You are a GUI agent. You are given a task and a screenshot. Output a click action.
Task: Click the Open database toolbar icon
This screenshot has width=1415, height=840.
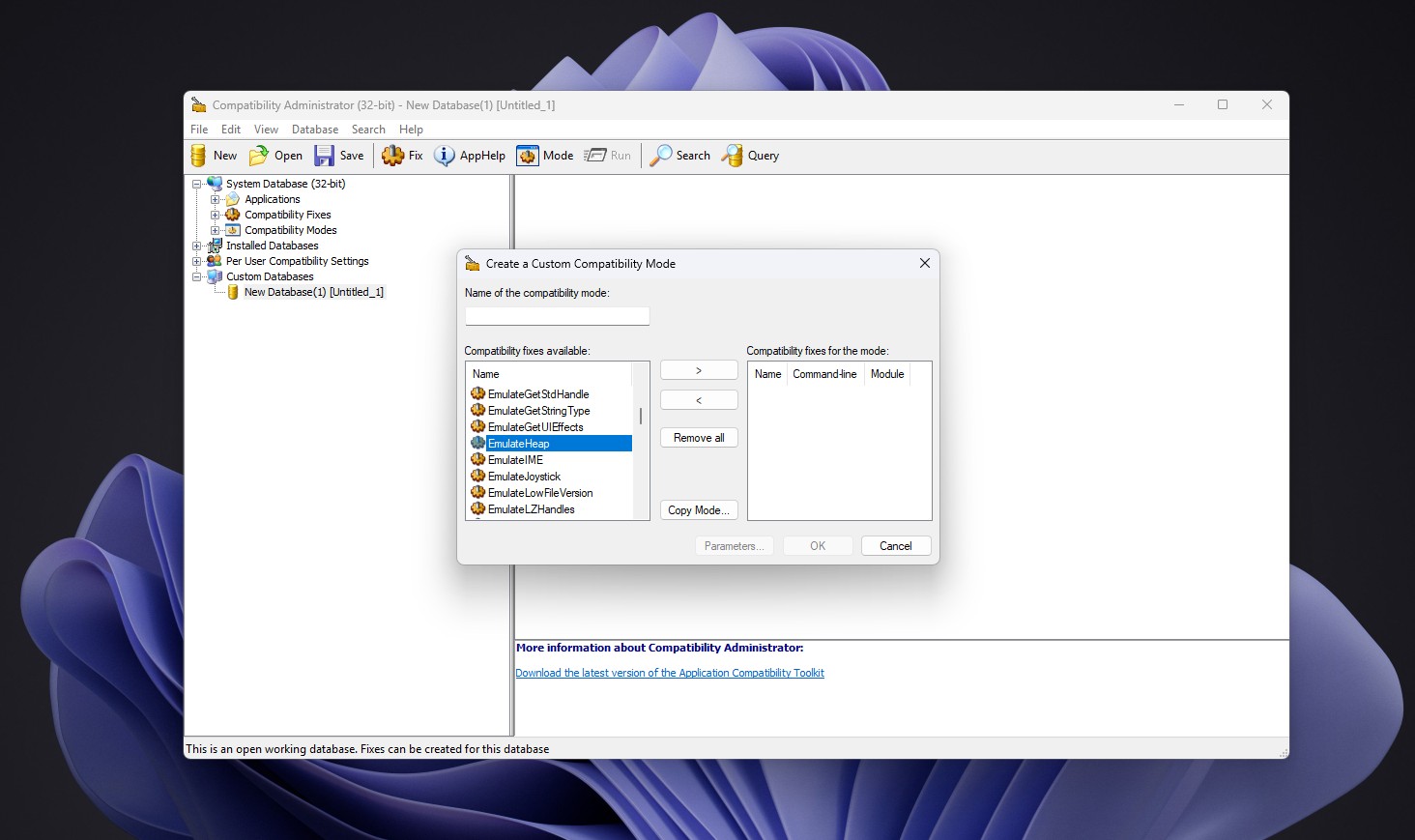[x=259, y=156]
